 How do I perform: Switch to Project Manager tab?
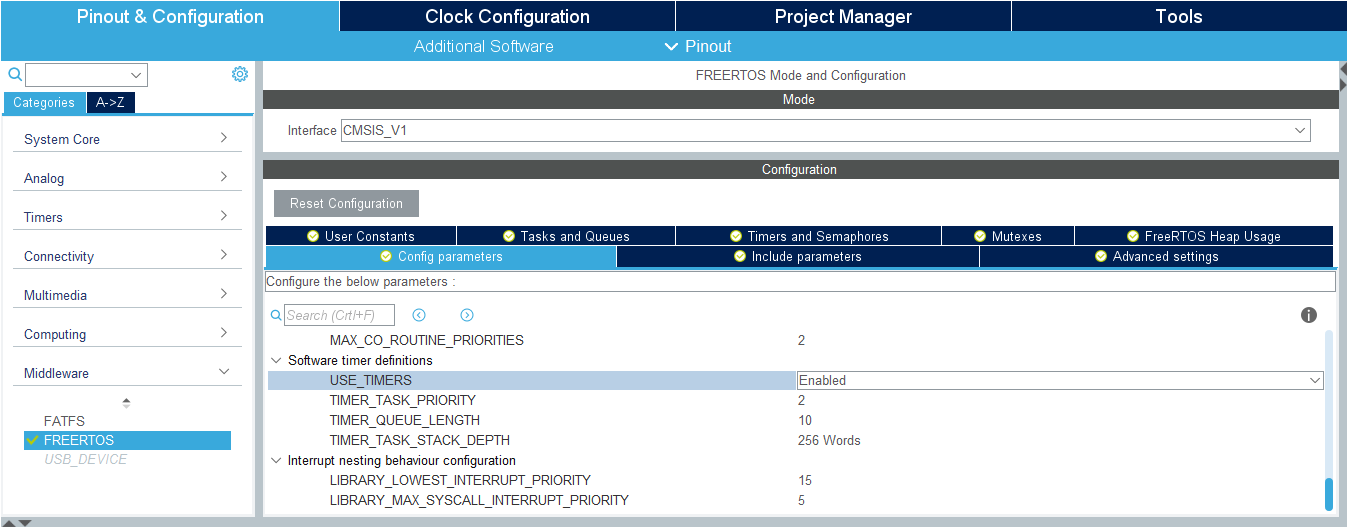[x=843, y=16]
